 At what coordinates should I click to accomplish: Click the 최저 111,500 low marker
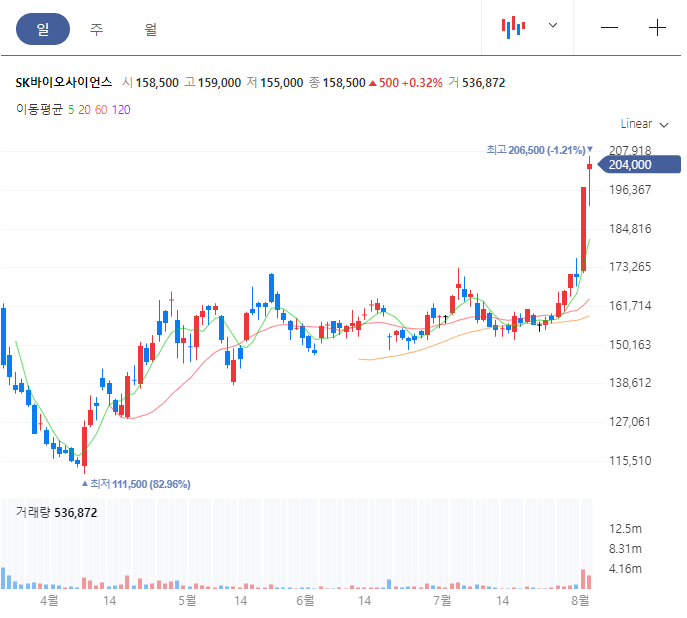(x=136, y=484)
